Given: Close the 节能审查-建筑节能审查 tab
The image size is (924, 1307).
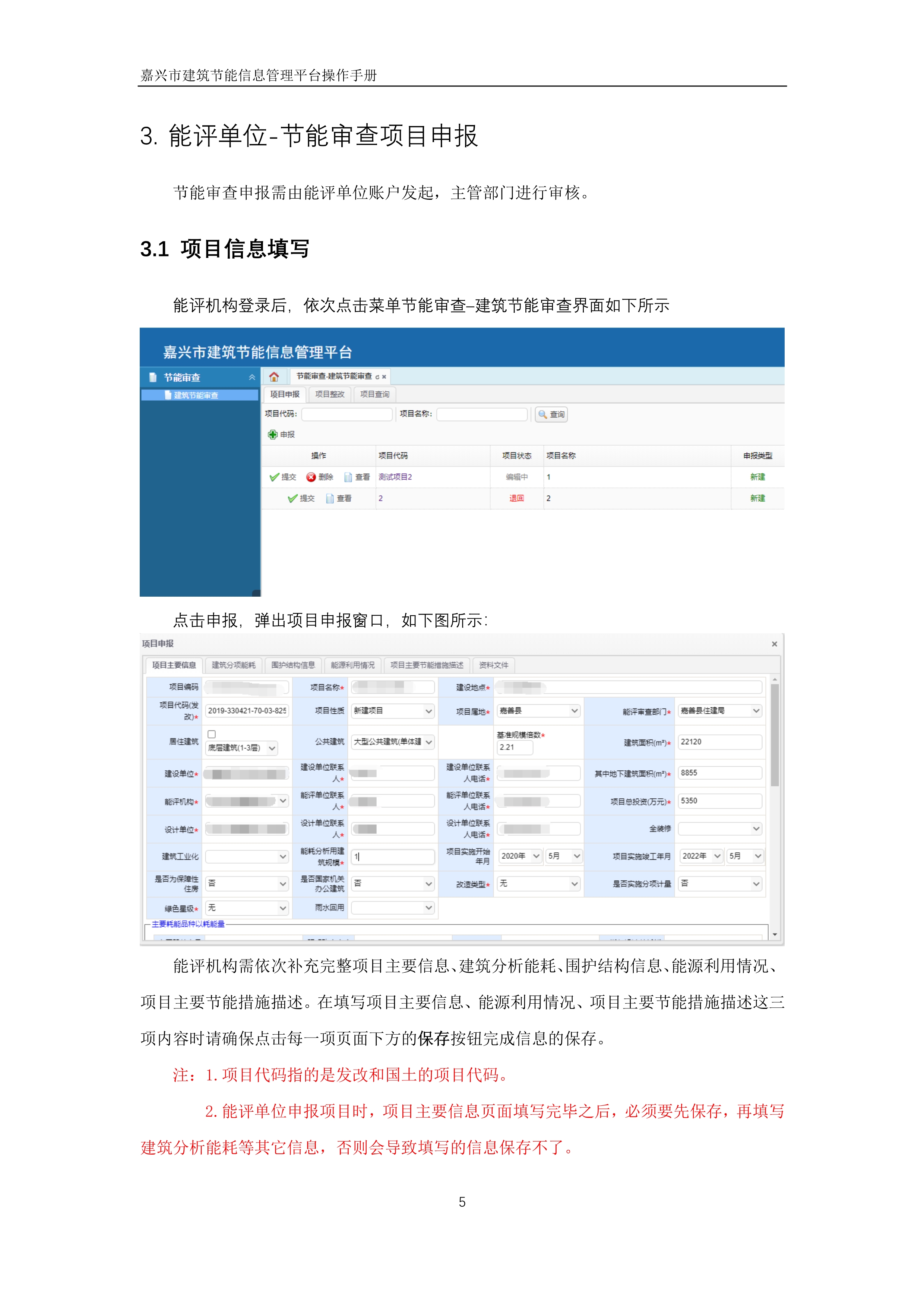Looking at the screenshot, I should (384, 377).
